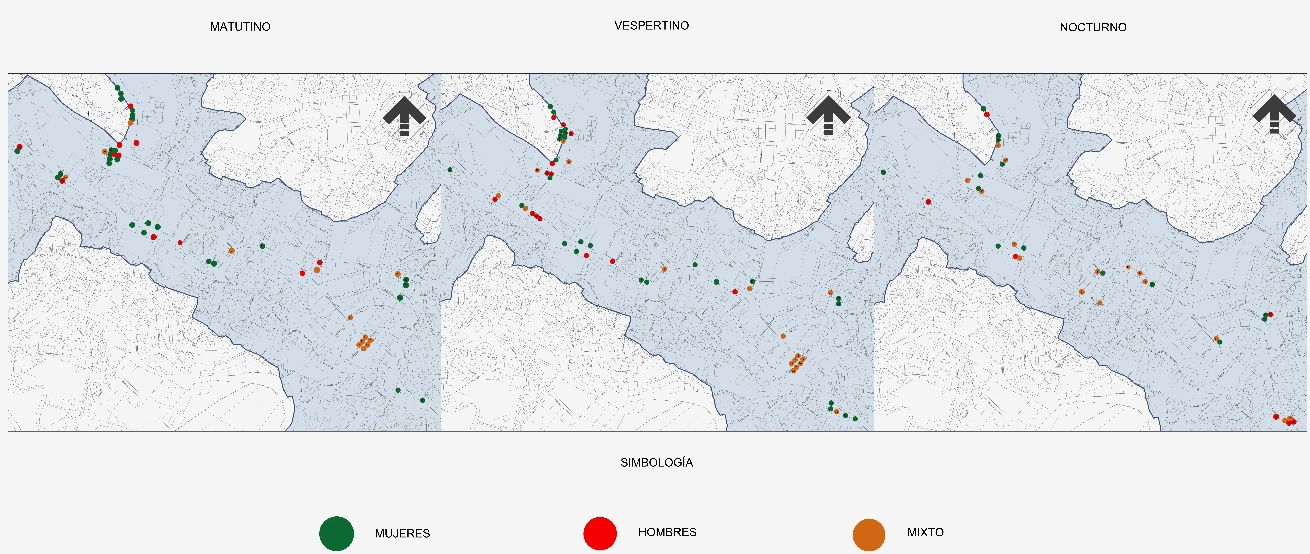Click the NOCTURNO map title
The height and width of the screenshot is (554, 1310).
pyautogui.click(x=1093, y=27)
